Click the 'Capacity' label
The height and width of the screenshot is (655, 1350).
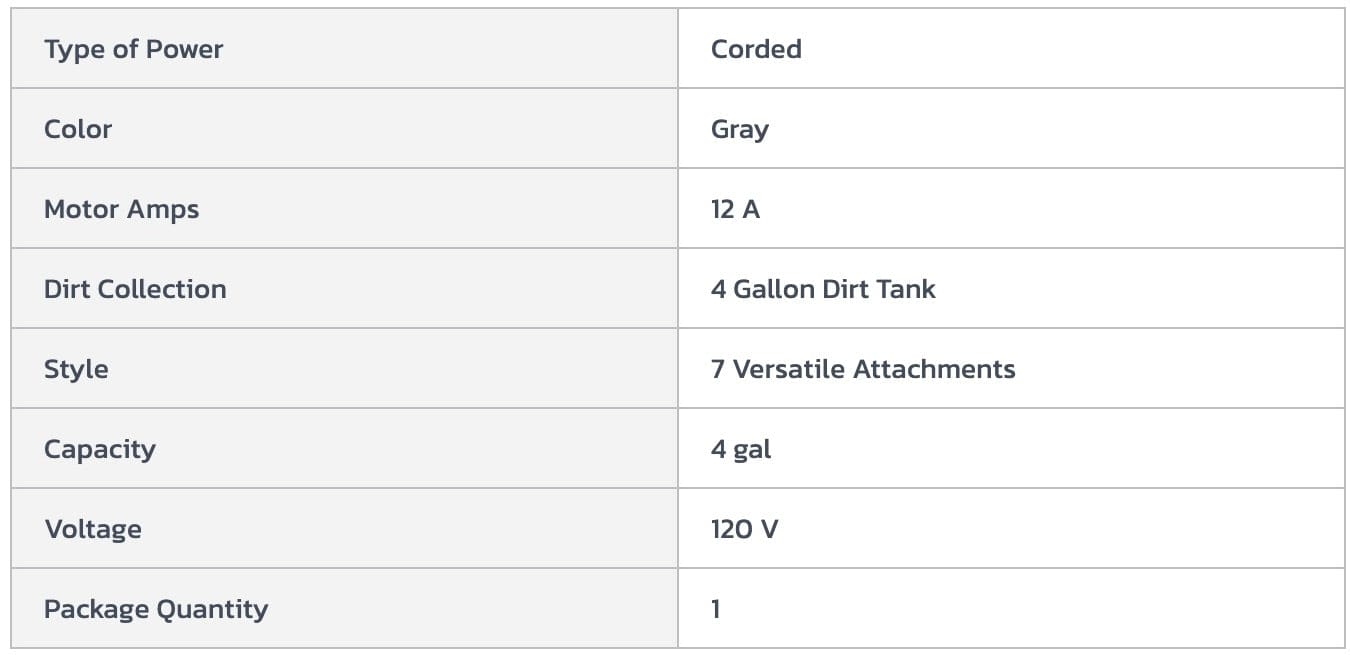coord(99,449)
